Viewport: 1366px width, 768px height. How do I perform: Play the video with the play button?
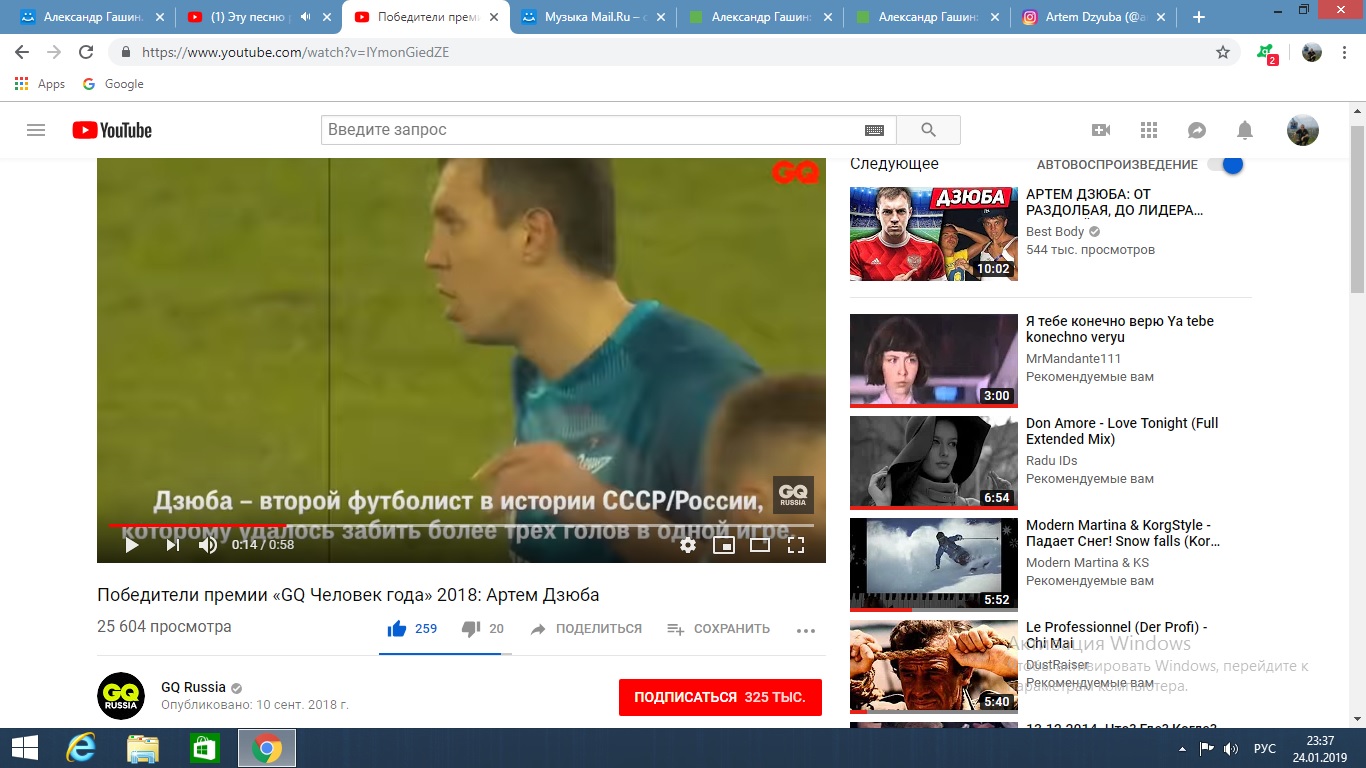tap(131, 545)
